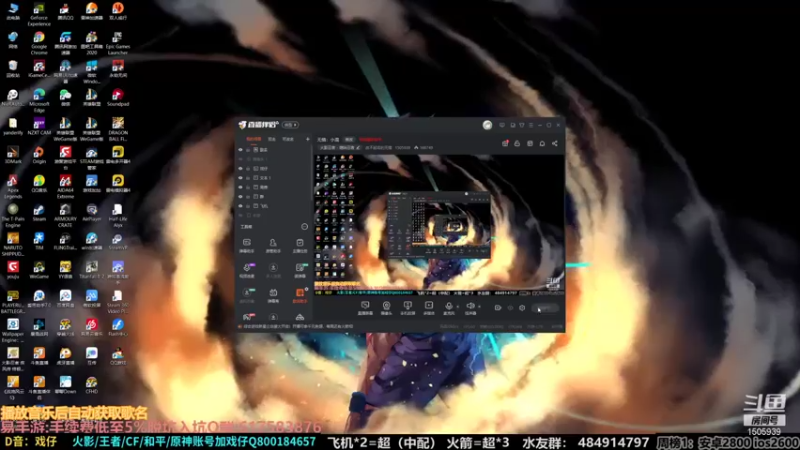
Task: Open the main menu icon in the title bar
Action: pyautogui.click(x=531, y=125)
